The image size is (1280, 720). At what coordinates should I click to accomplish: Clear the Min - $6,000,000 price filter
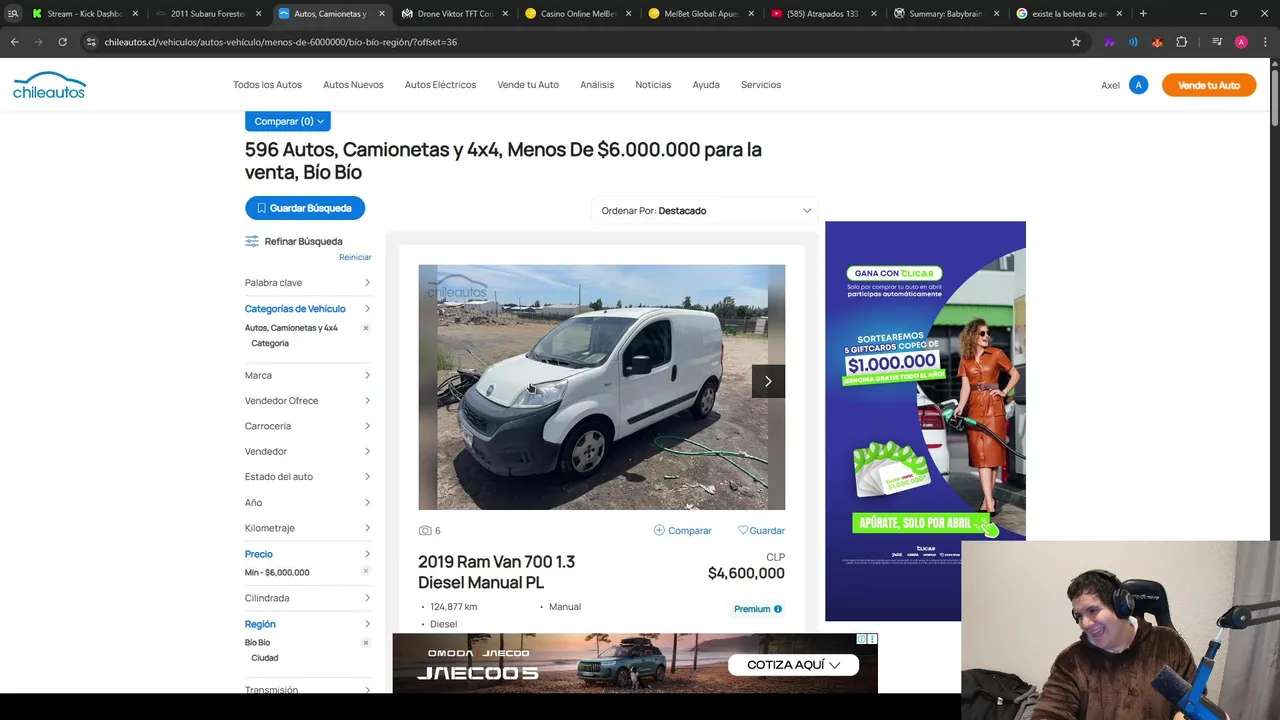tap(366, 572)
